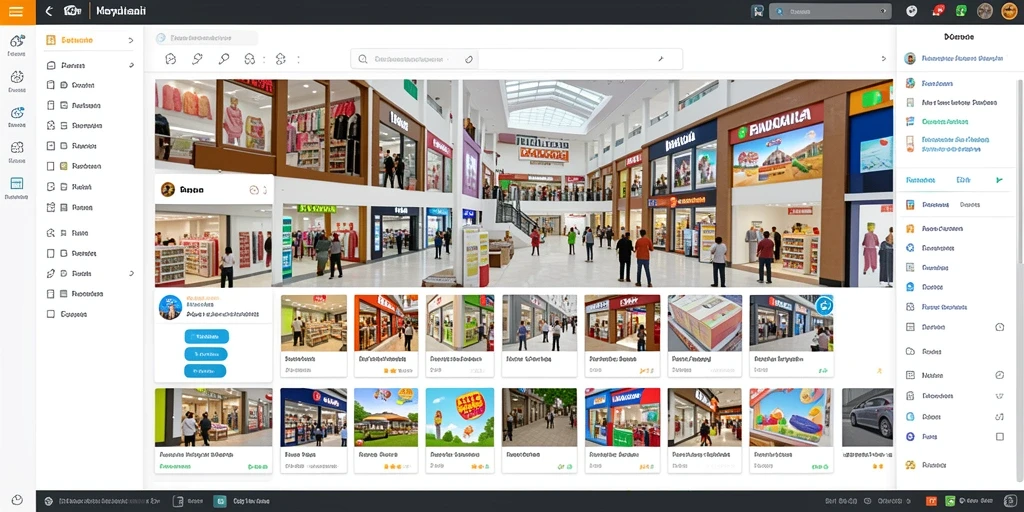Click the green icon in the top bar
The width and height of the screenshot is (1024, 512).
[961, 10]
